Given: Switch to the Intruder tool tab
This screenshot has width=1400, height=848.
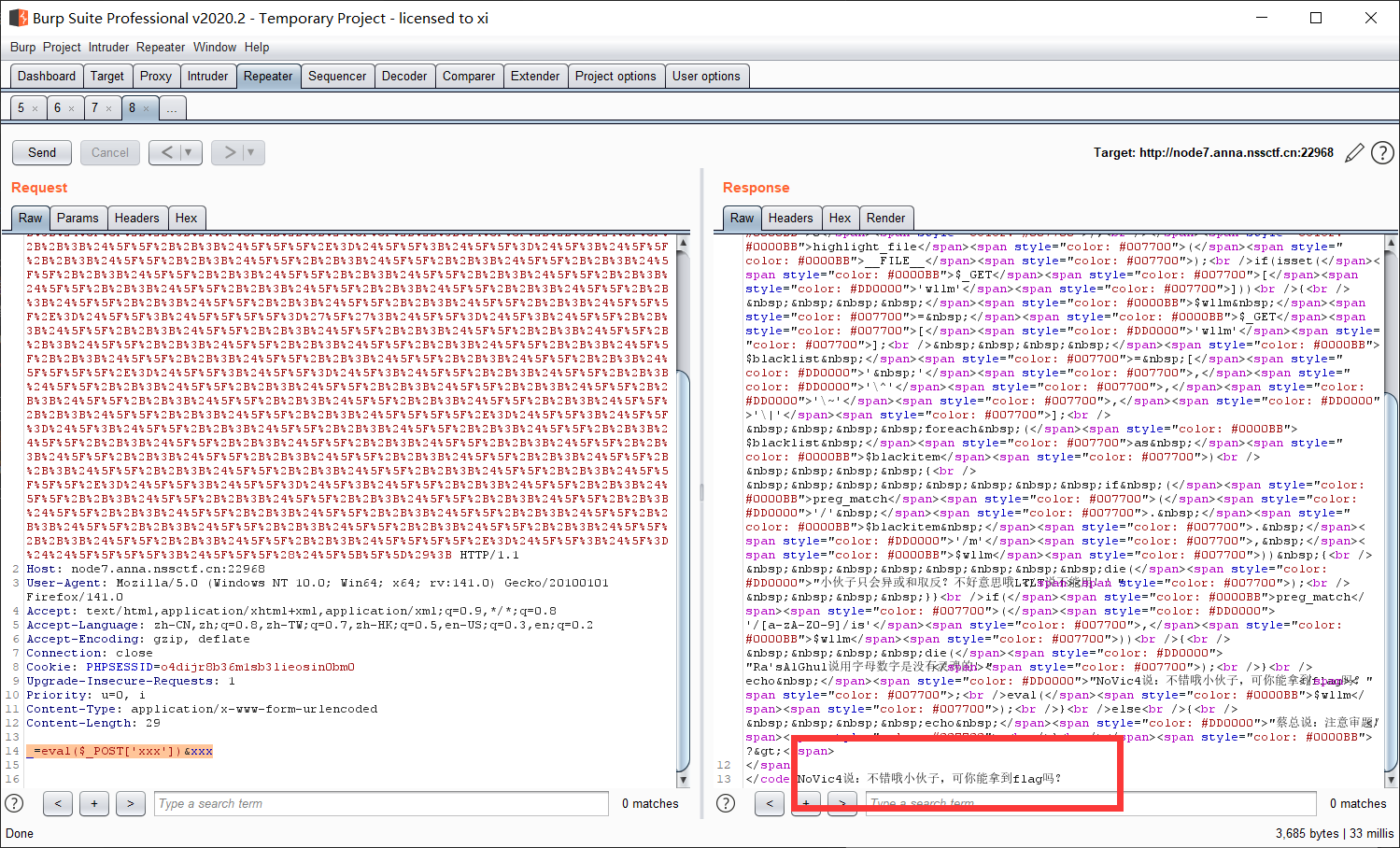Looking at the screenshot, I should (207, 77).
